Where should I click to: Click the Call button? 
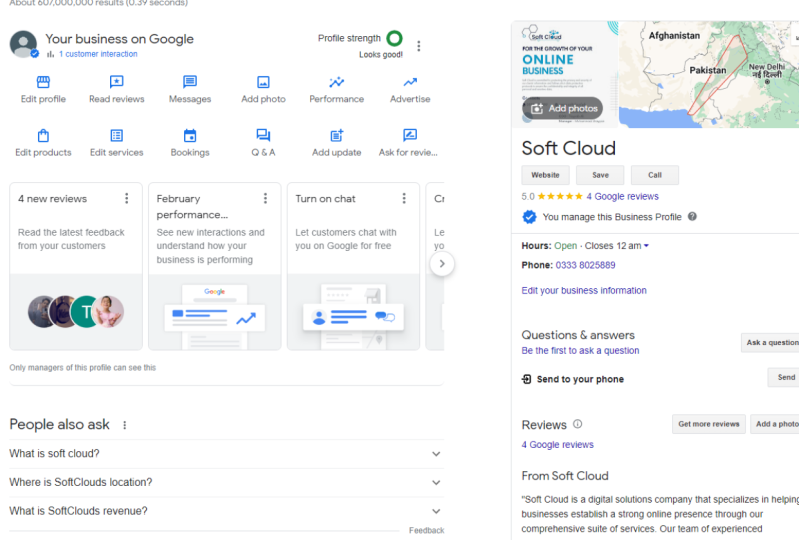tap(655, 175)
